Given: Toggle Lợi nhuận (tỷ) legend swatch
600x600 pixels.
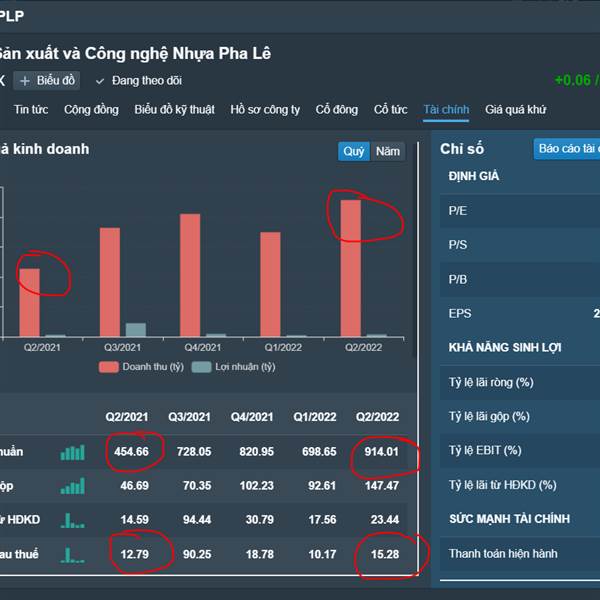Looking at the screenshot, I should [201, 367].
